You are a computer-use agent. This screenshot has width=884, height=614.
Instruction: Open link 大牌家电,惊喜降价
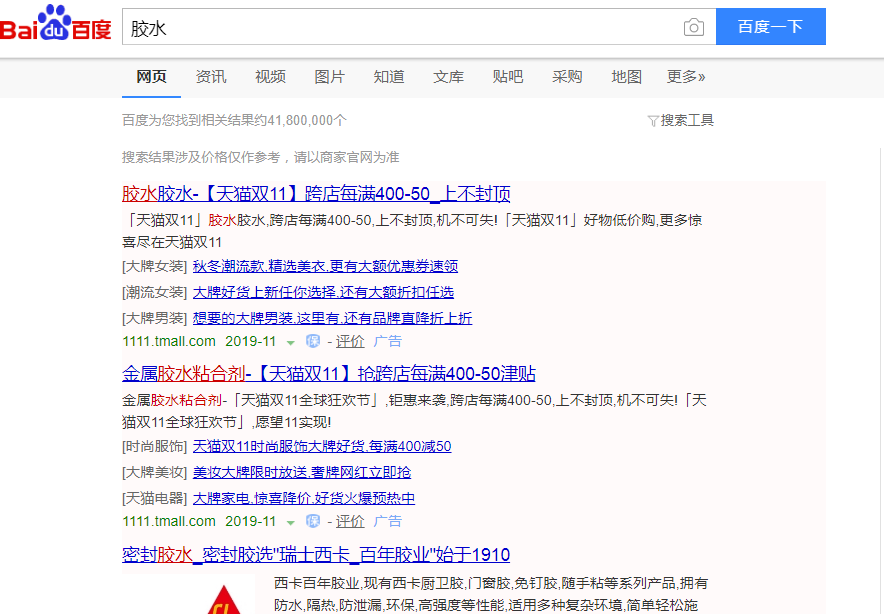[304, 498]
